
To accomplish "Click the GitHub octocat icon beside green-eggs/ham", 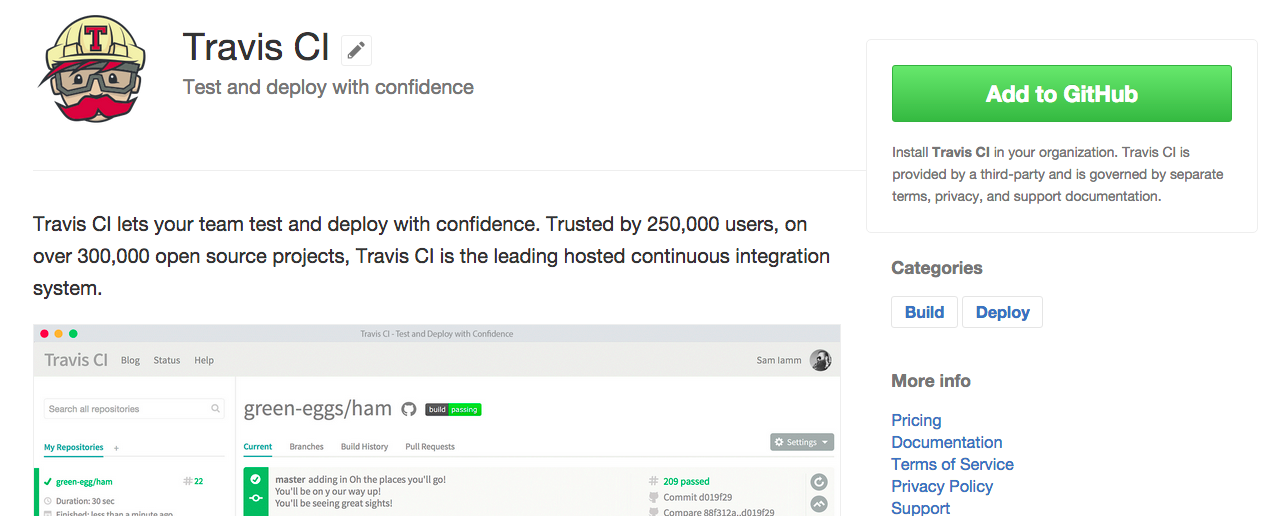I will coord(408,409).
